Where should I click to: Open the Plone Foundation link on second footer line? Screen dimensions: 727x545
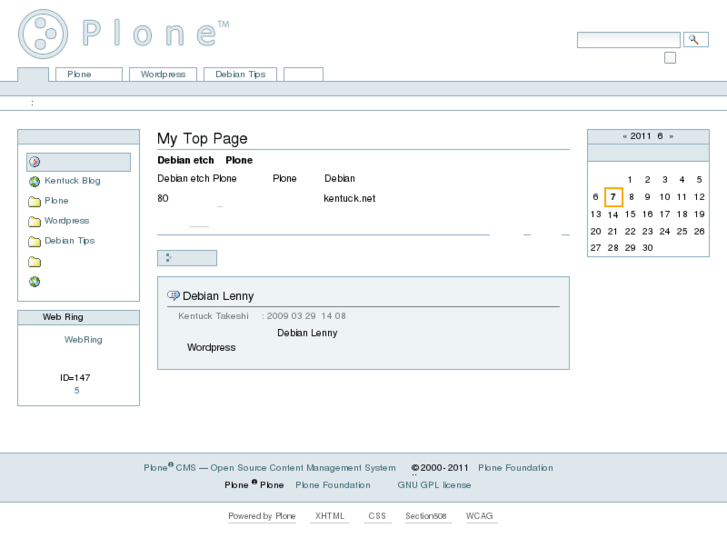(333, 485)
